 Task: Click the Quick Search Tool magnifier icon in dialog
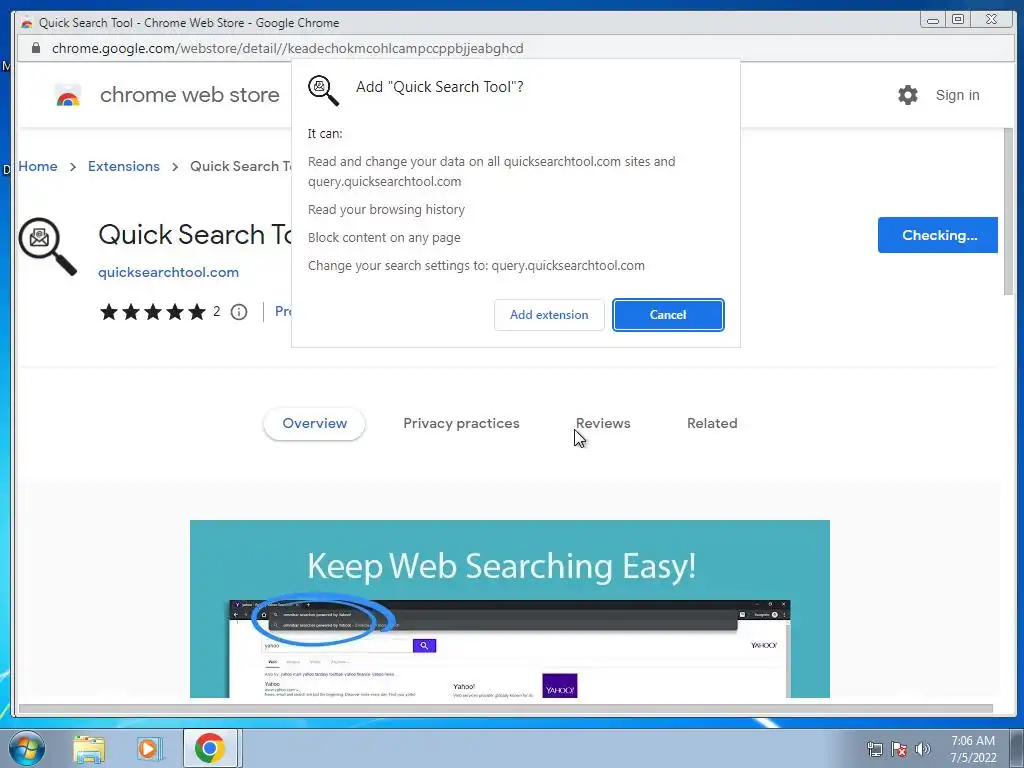323,89
